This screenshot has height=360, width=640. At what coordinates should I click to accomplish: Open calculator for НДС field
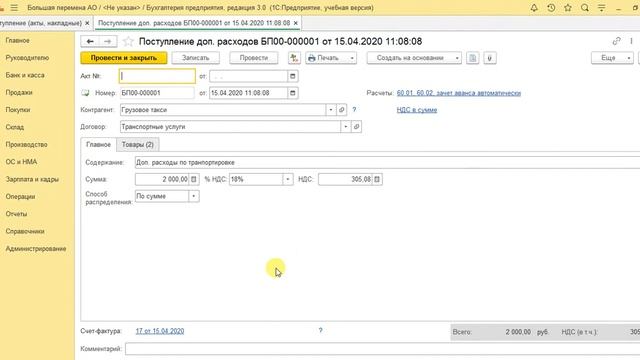coord(377,179)
